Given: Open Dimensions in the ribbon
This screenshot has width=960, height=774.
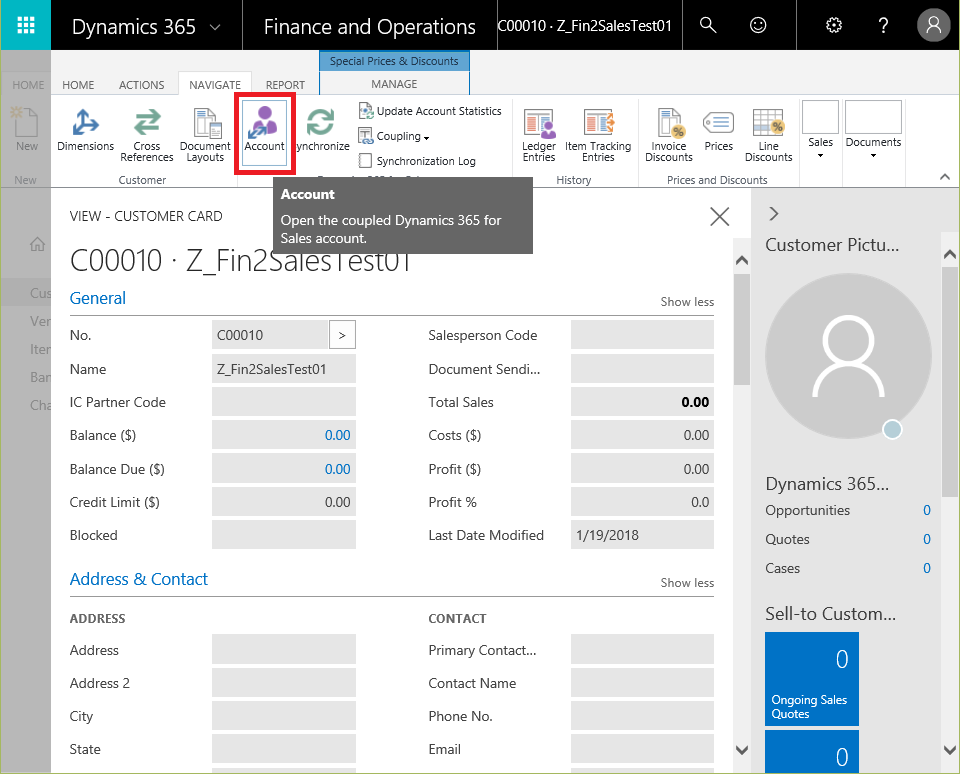Looking at the screenshot, I should click(x=86, y=130).
